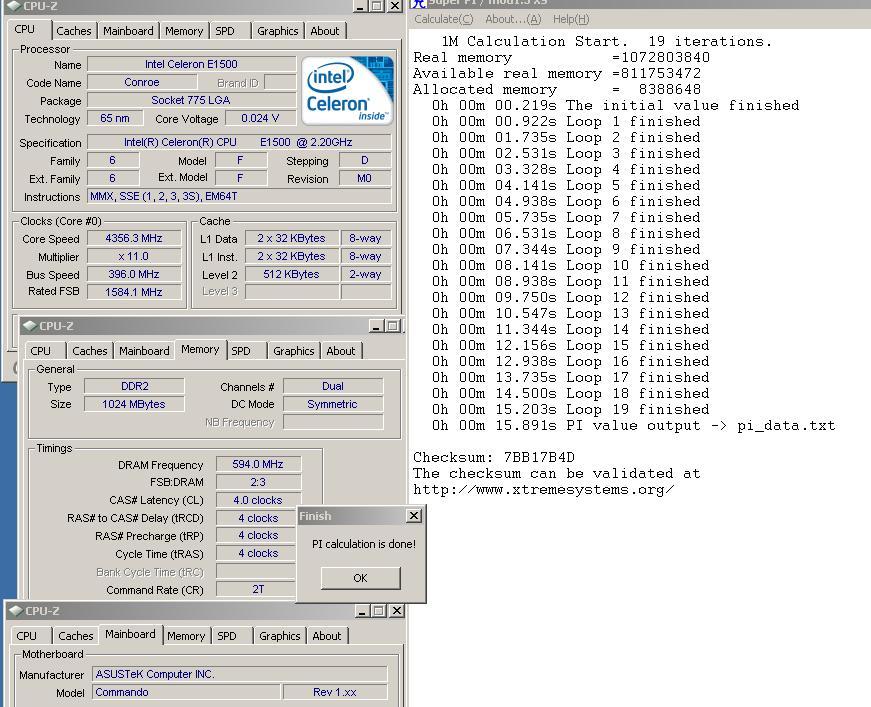Open the Memory tab in top CPU-Z window
This screenshot has height=707, width=871.
coord(184,31)
